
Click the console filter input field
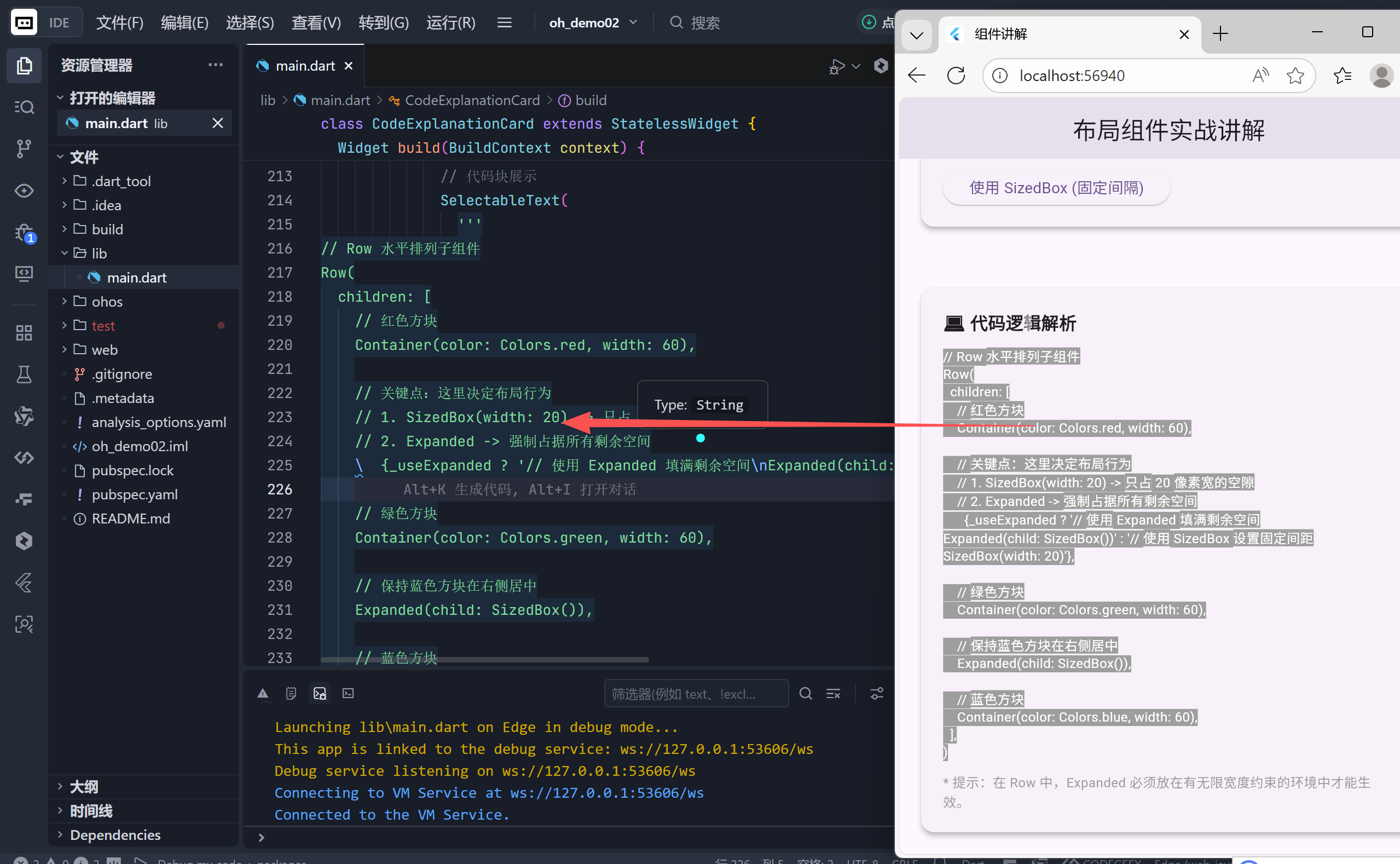click(x=696, y=694)
